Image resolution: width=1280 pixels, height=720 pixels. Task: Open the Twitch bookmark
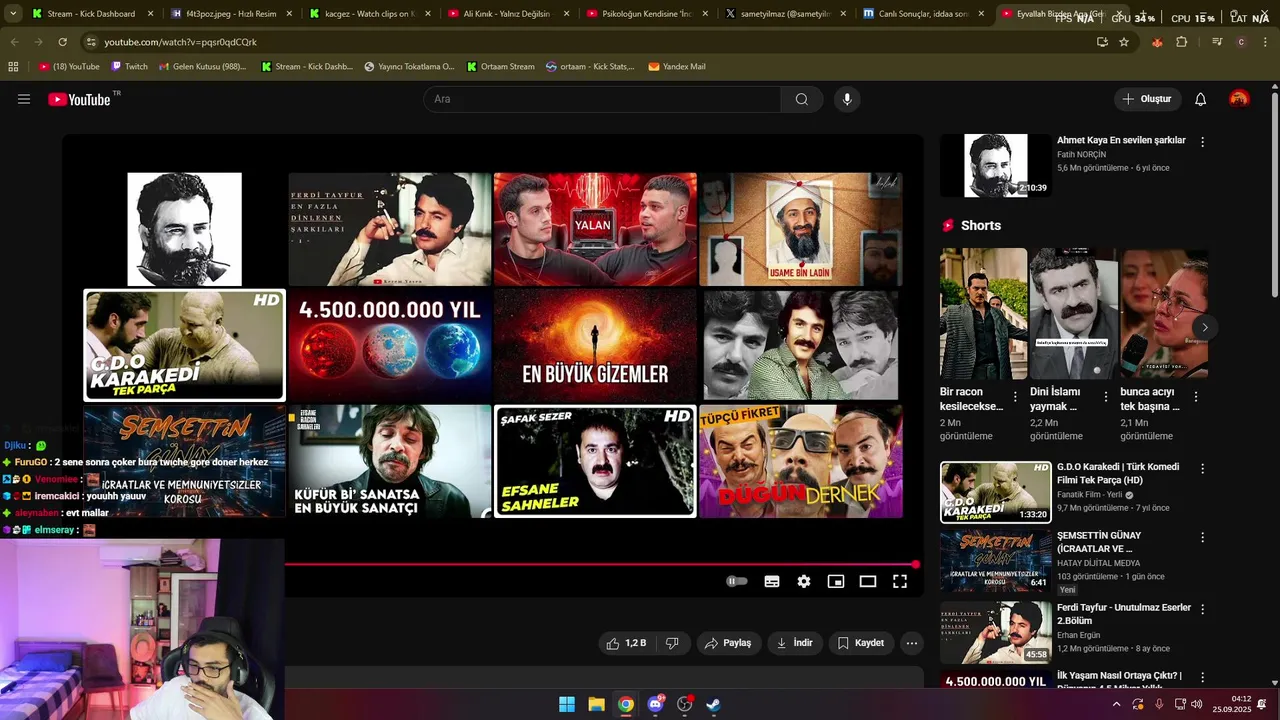pyautogui.click(x=129, y=67)
